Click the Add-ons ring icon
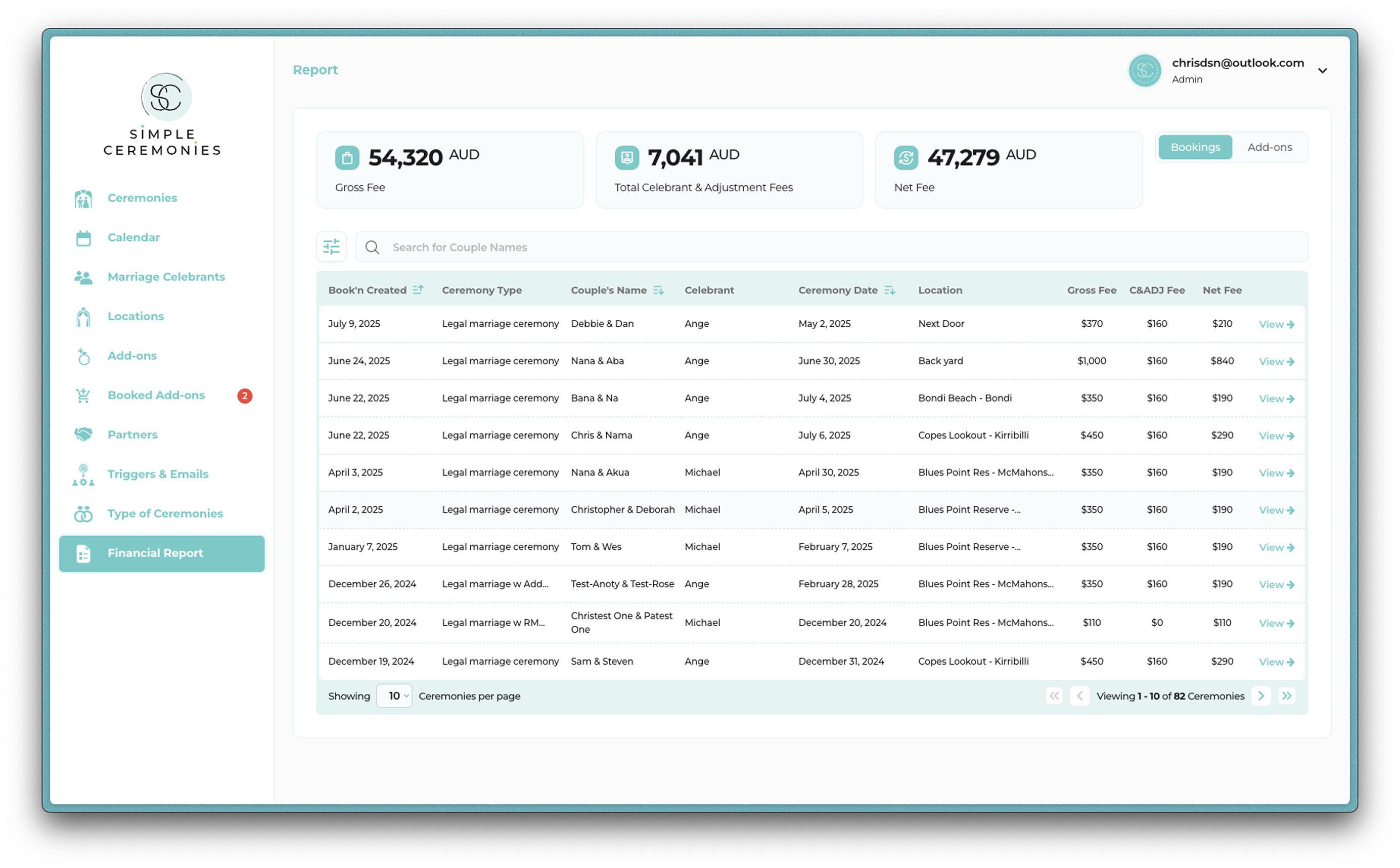This screenshot has width=1400, height=868. [83, 357]
